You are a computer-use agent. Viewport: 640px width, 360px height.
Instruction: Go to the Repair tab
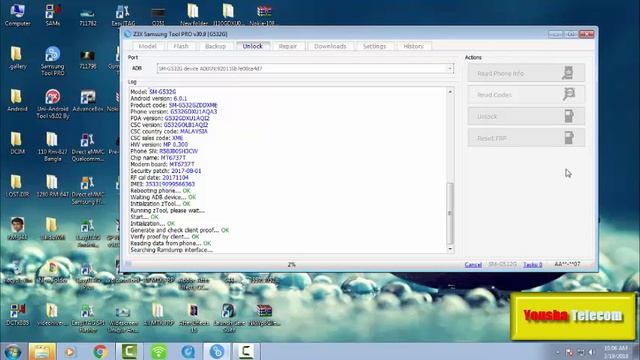(288, 46)
